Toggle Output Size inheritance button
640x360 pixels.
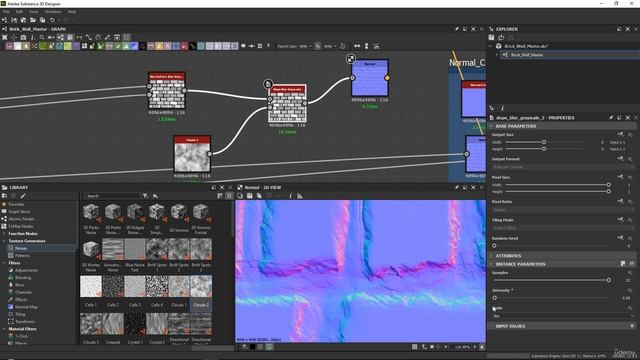(x=621, y=134)
